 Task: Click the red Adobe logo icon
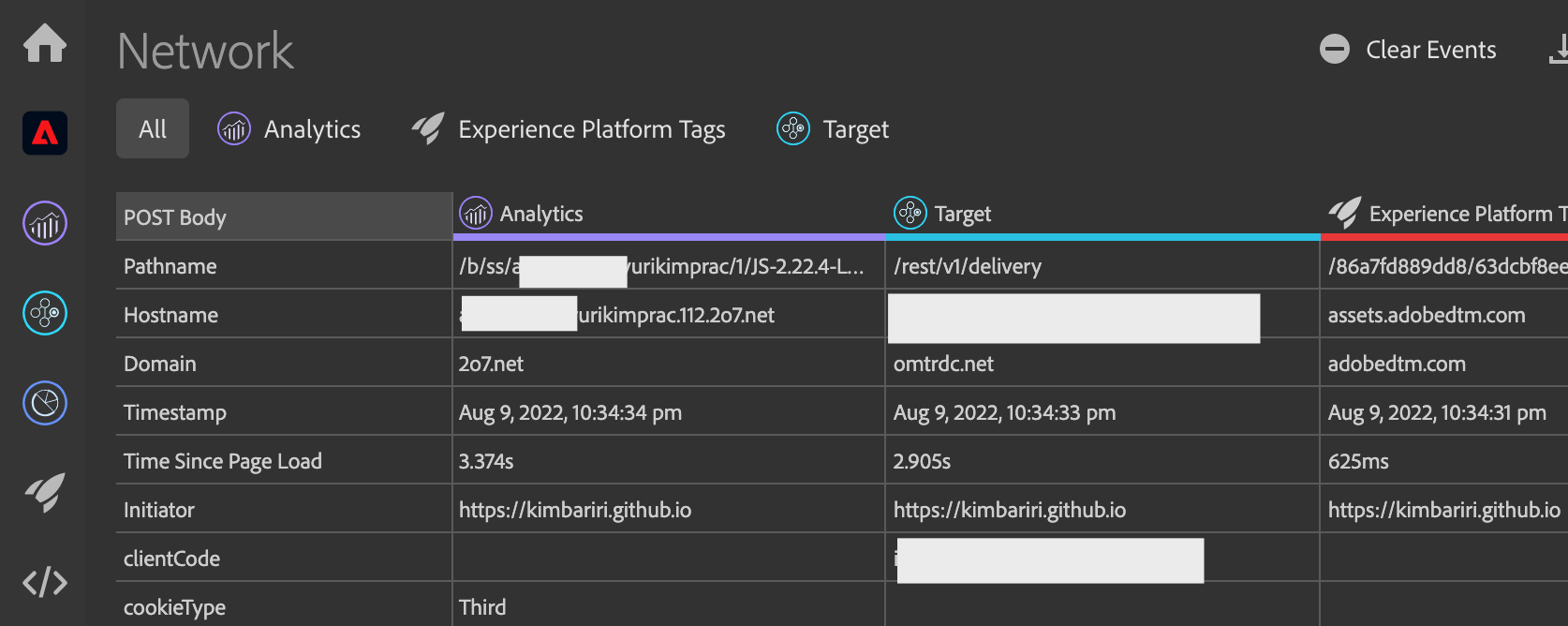click(x=44, y=133)
